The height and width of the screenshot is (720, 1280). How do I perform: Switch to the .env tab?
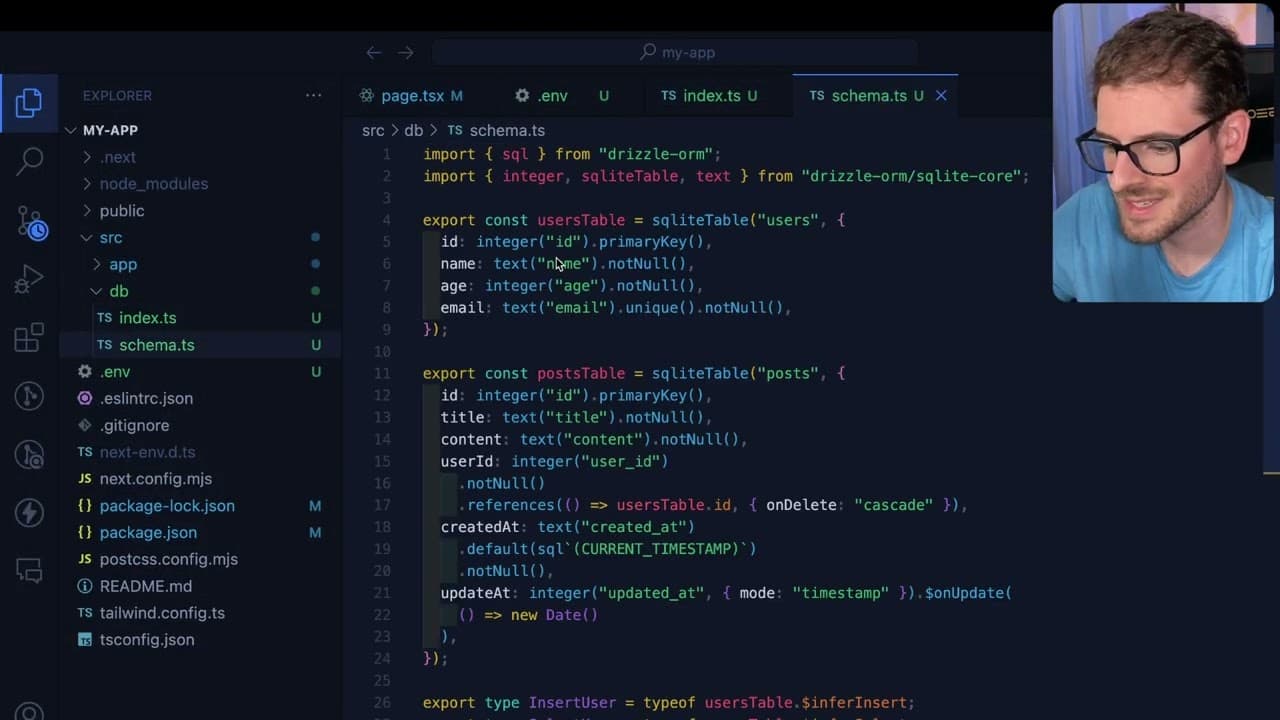point(562,96)
